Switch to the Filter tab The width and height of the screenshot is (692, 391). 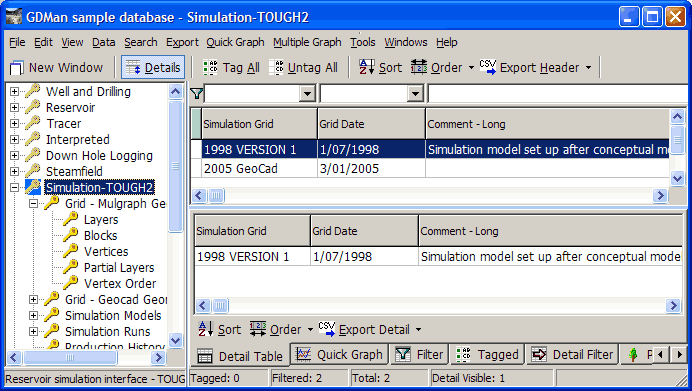tap(419, 354)
